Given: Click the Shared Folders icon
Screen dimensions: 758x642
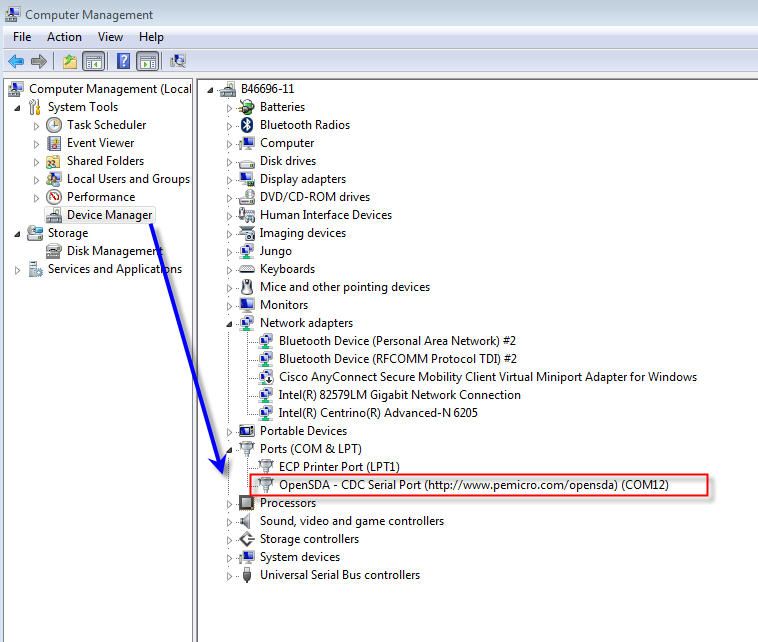Looking at the screenshot, I should tap(54, 161).
